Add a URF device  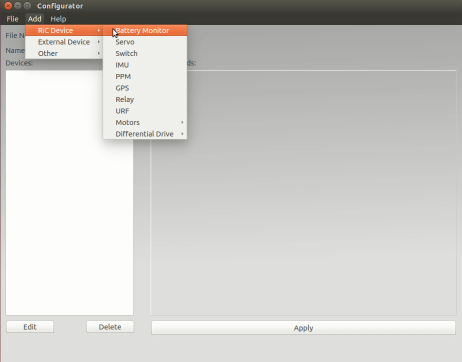click(145, 111)
